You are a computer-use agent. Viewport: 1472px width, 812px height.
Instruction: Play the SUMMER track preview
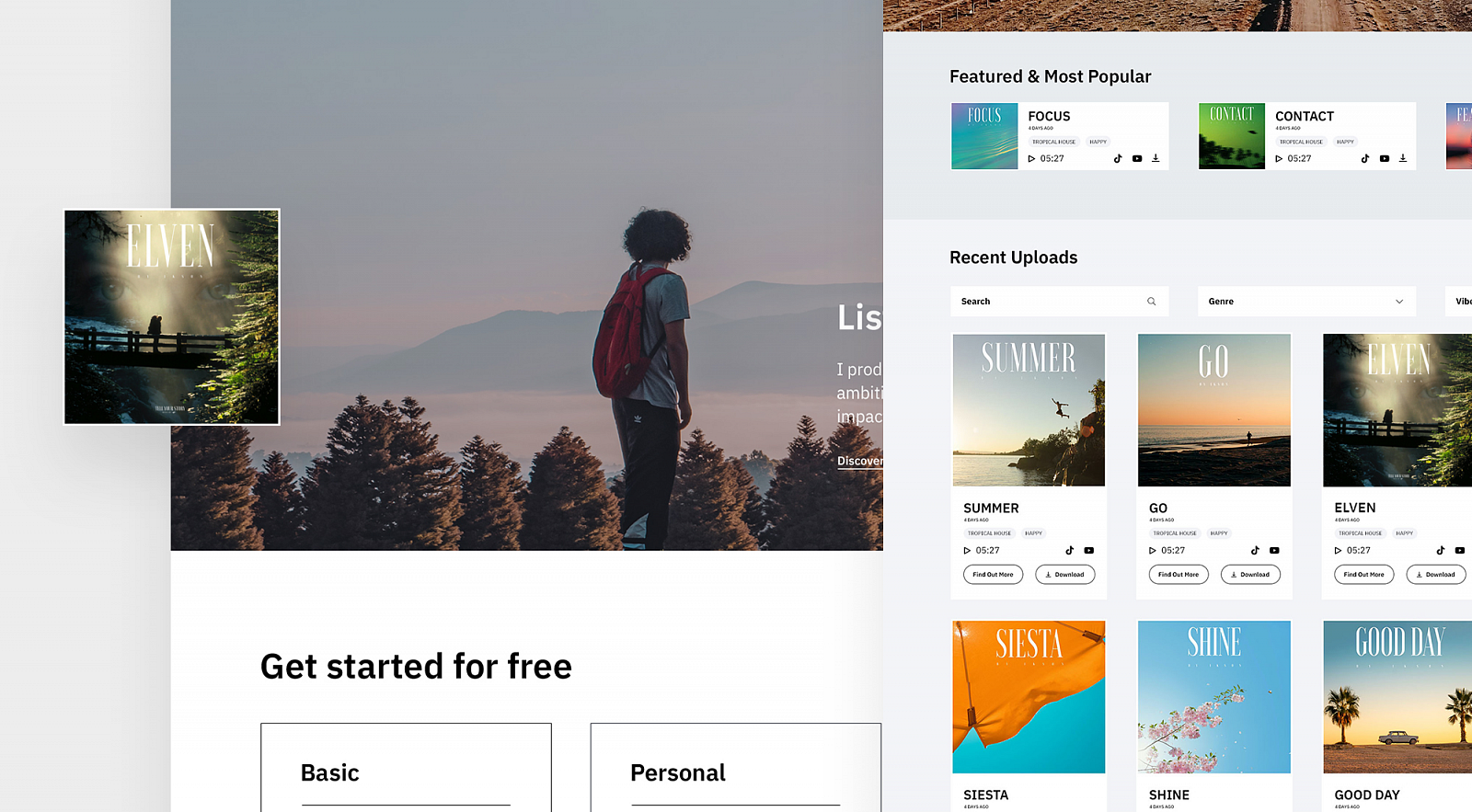[x=967, y=550]
